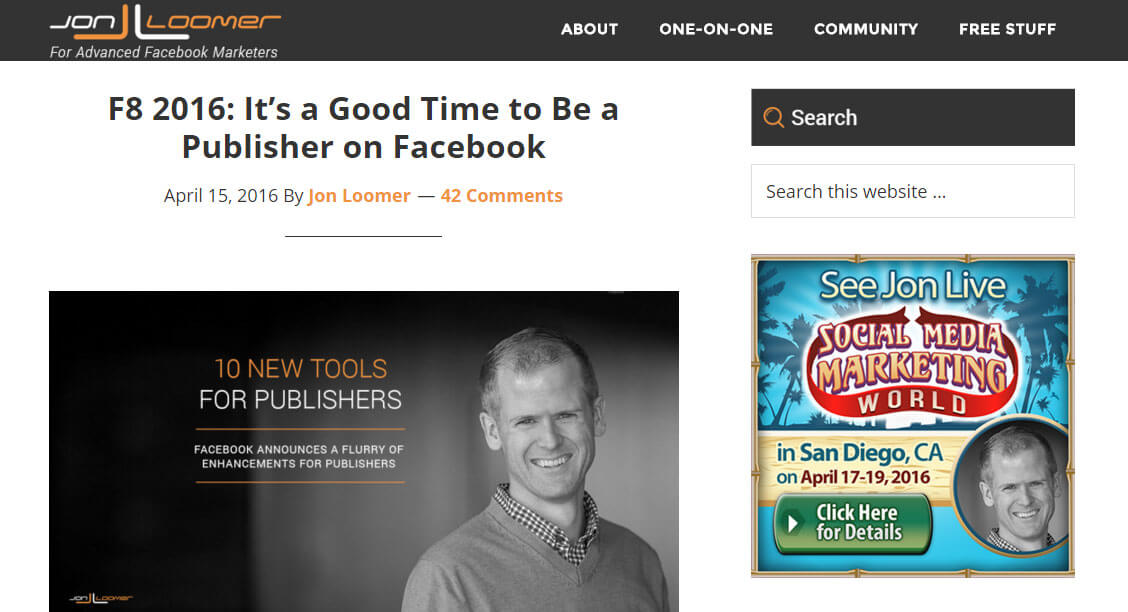Click 'See Jon Live' banner heading

click(912, 286)
